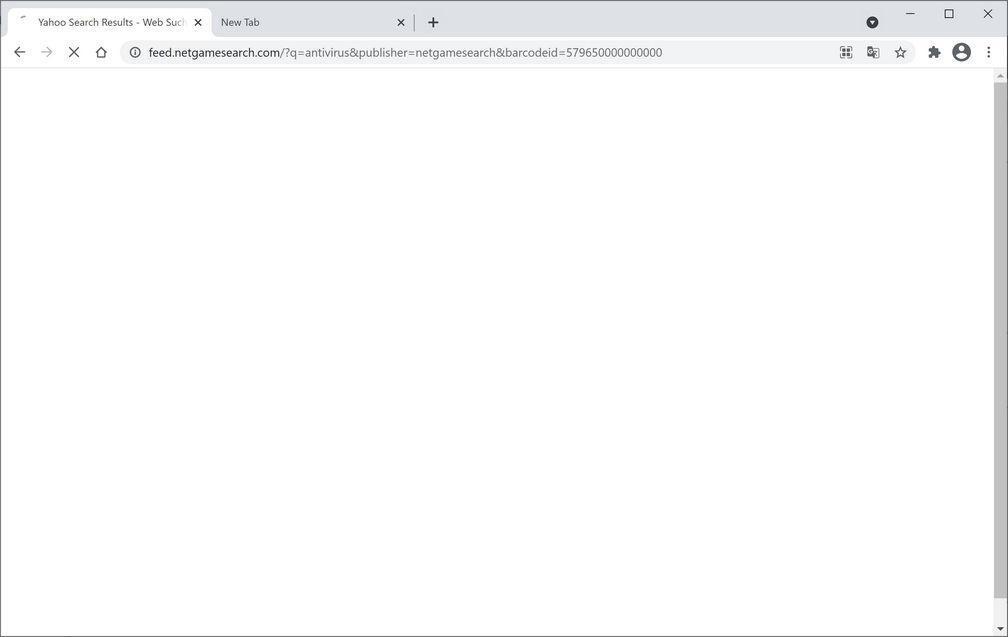Open Chrome's three-dot menu

tap(989, 53)
